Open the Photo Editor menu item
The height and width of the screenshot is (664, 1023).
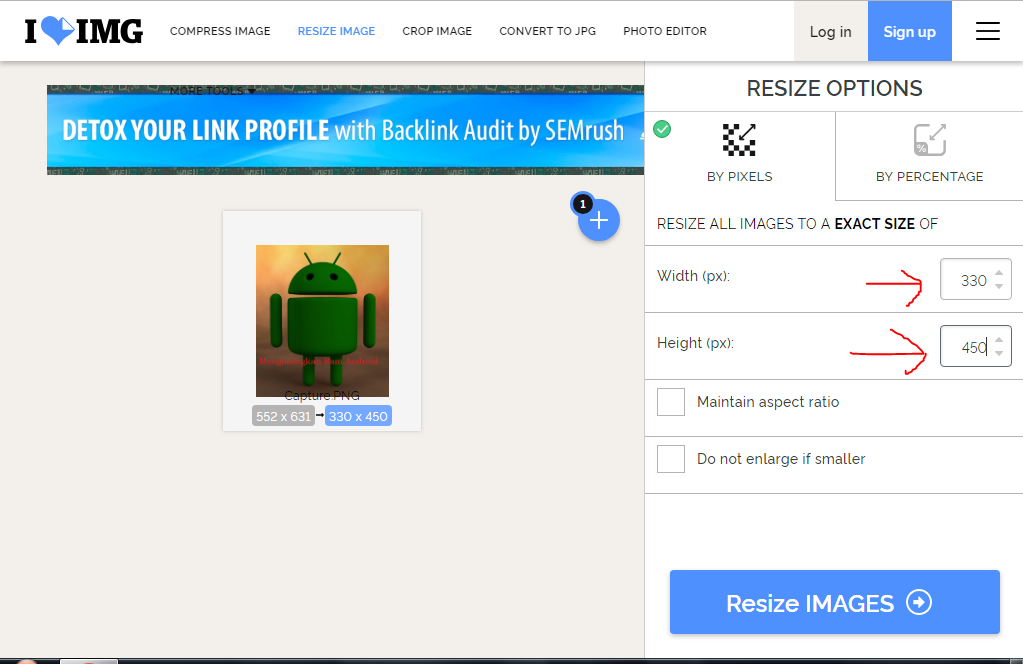[665, 31]
